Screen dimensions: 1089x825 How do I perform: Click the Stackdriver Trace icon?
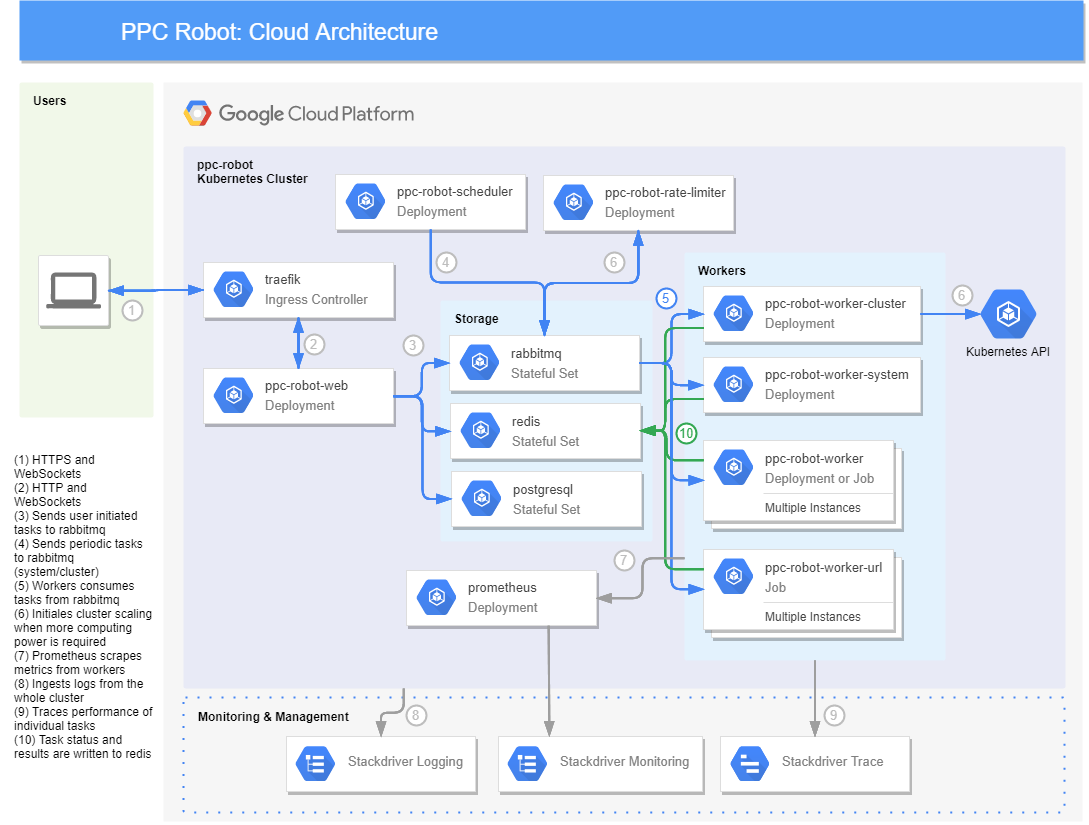[750, 764]
